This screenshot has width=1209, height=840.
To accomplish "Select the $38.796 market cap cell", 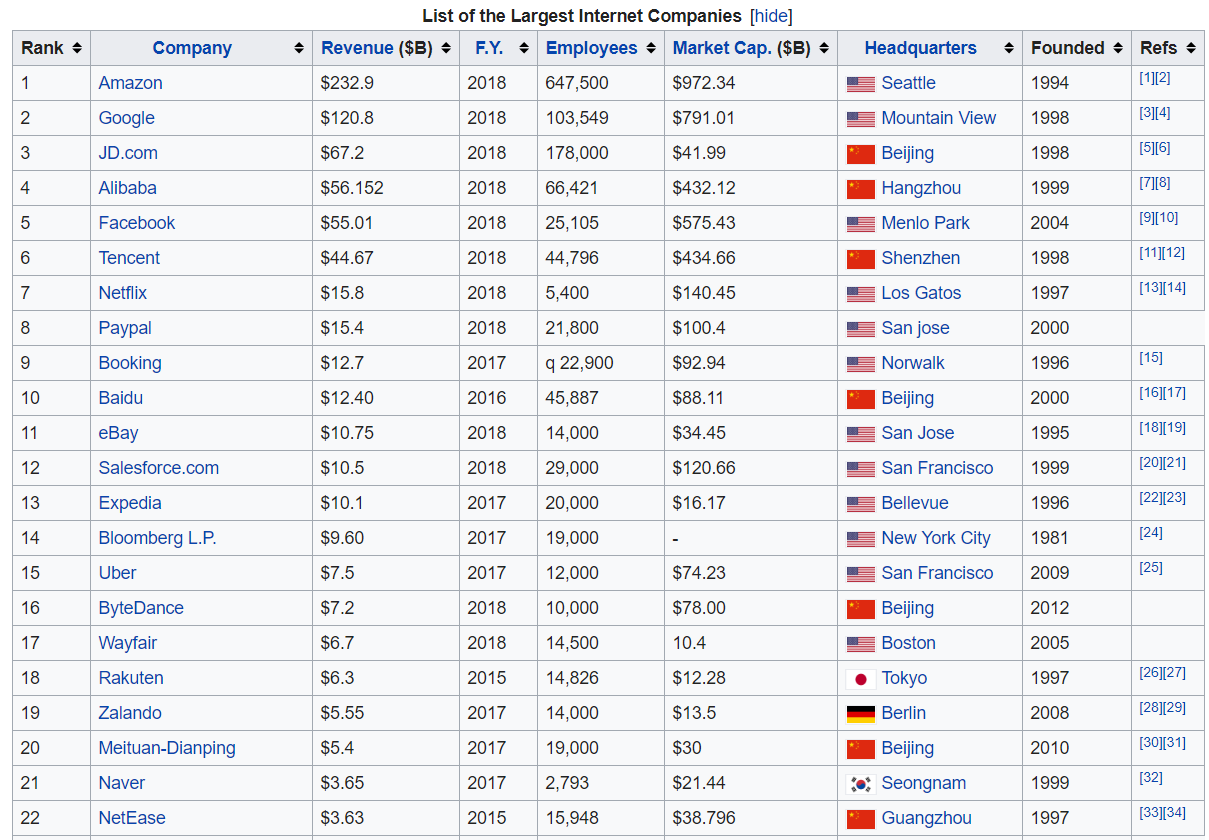I will click(751, 818).
